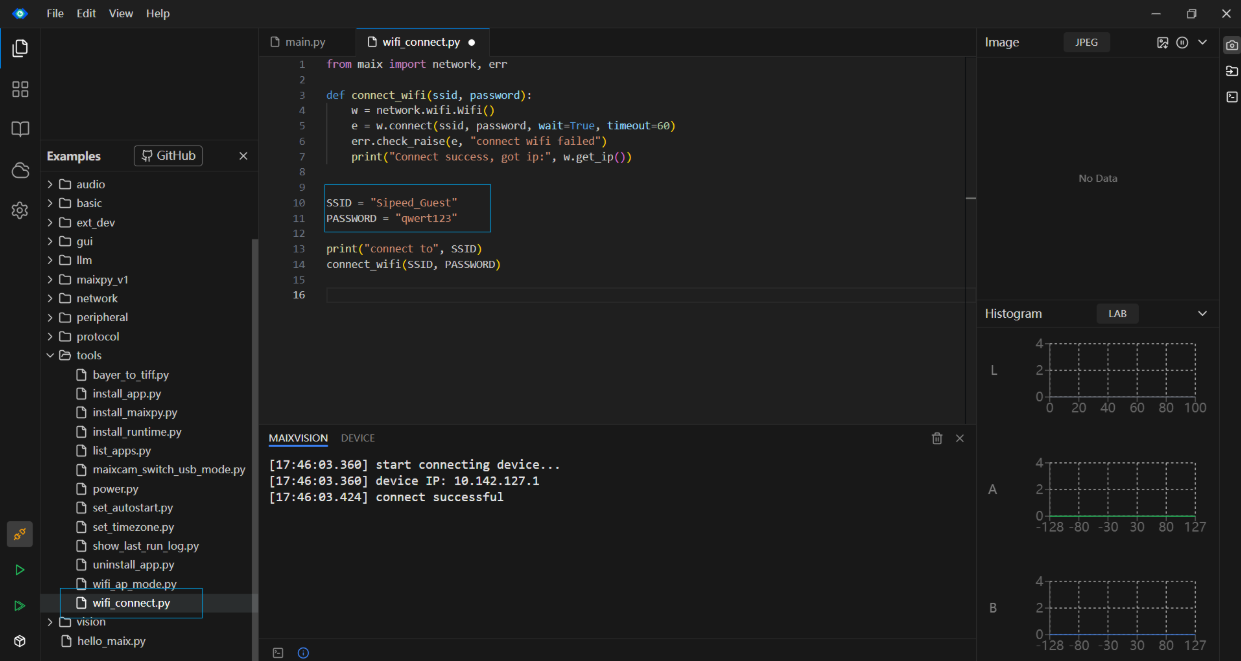Click unsaved dot on wifi_connect.py tab
1241x661 pixels.
(x=472, y=43)
